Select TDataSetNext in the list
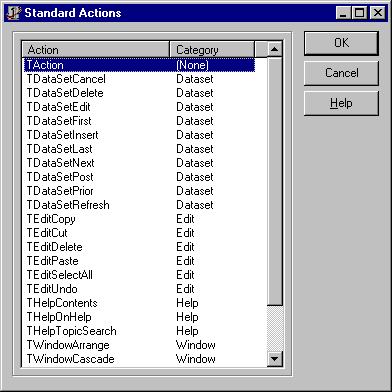Image resolution: width=392 pixels, height=392 pixels. click(139, 163)
